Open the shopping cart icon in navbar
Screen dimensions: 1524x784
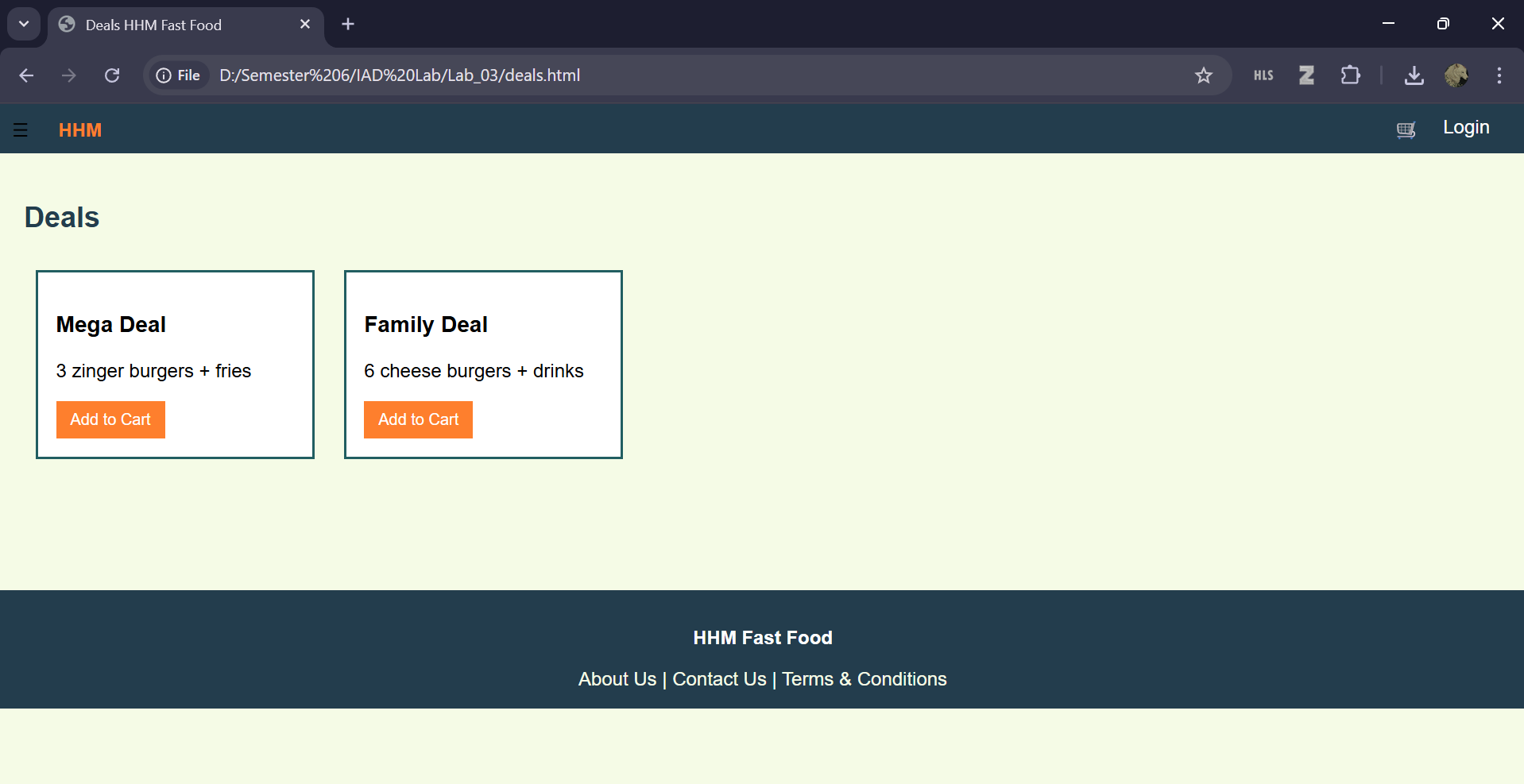[1406, 129]
